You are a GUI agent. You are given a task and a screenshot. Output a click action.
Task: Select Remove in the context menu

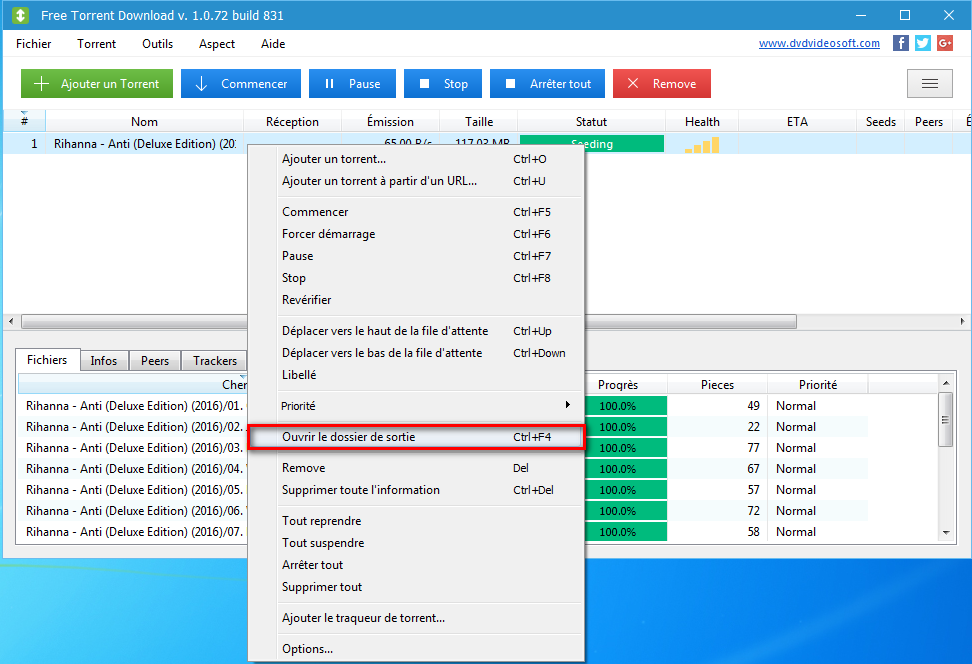point(415,467)
